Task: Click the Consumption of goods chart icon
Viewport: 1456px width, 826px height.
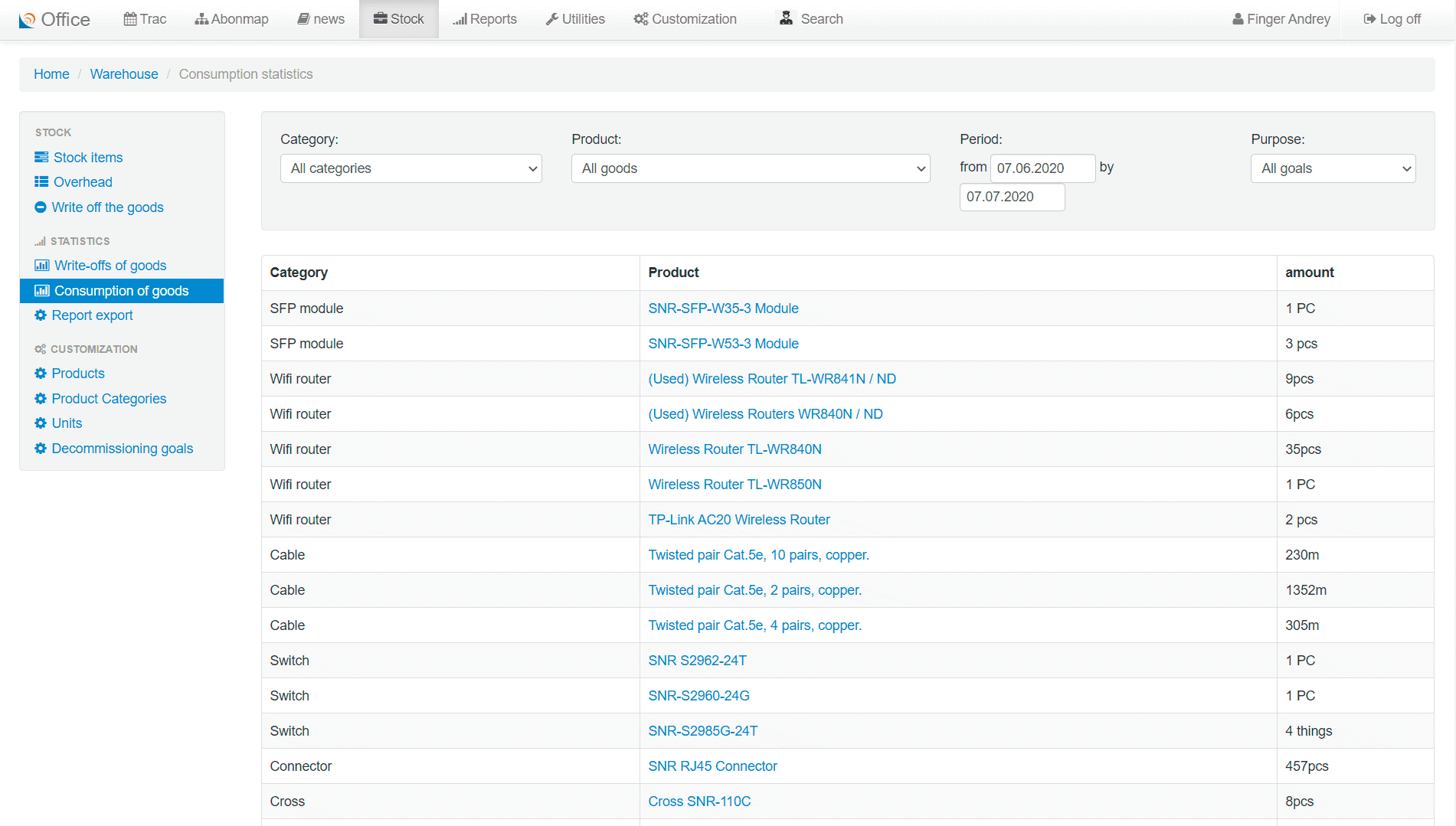Action: [x=42, y=290]
